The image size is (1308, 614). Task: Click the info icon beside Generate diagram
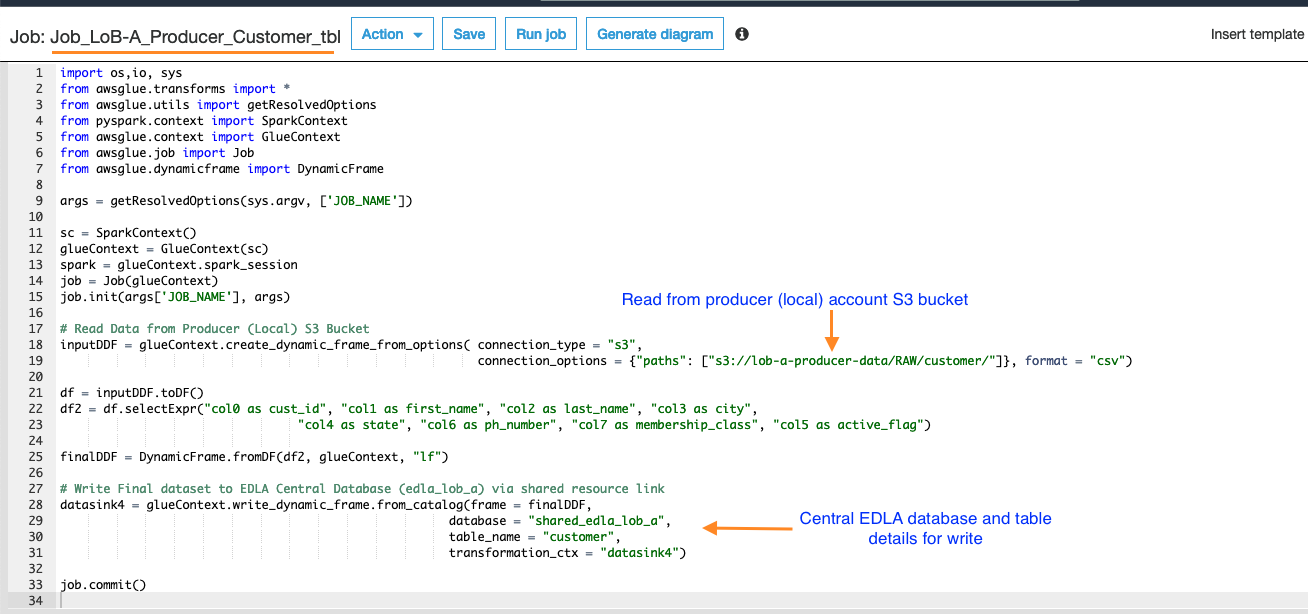coord(742,34)
